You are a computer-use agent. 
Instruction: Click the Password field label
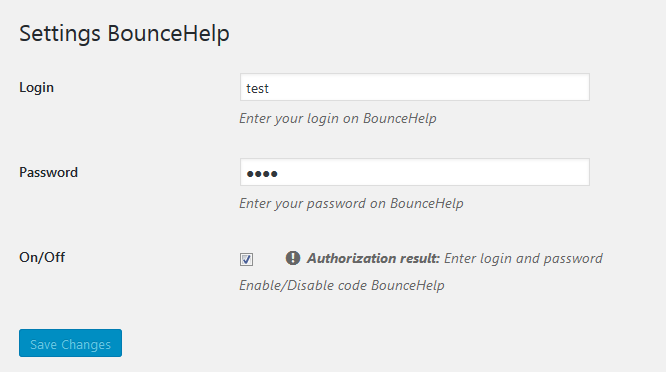pyautogui.click(x=48, y=172)
